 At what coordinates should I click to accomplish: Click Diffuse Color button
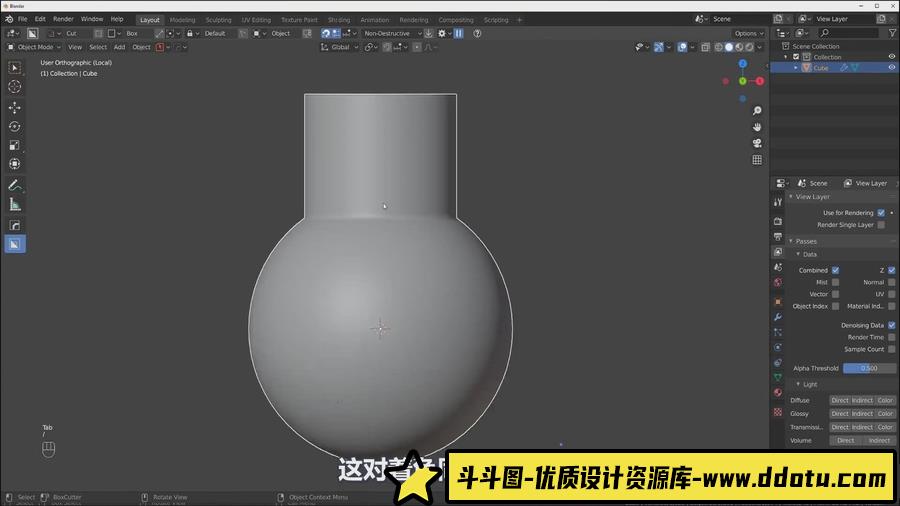coord(885,400)
